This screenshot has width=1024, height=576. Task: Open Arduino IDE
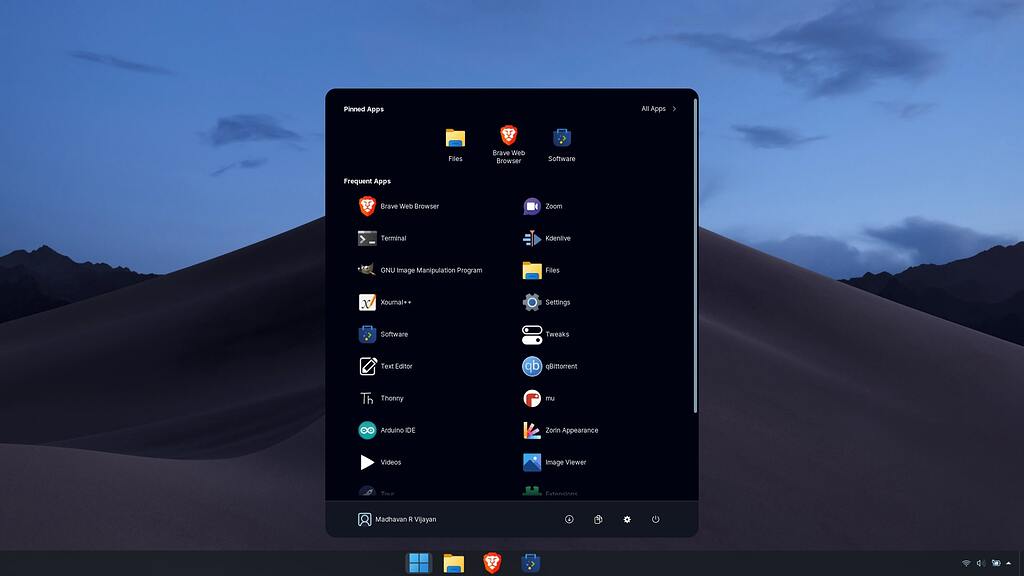pyautogui.click(x=398, y=430)
